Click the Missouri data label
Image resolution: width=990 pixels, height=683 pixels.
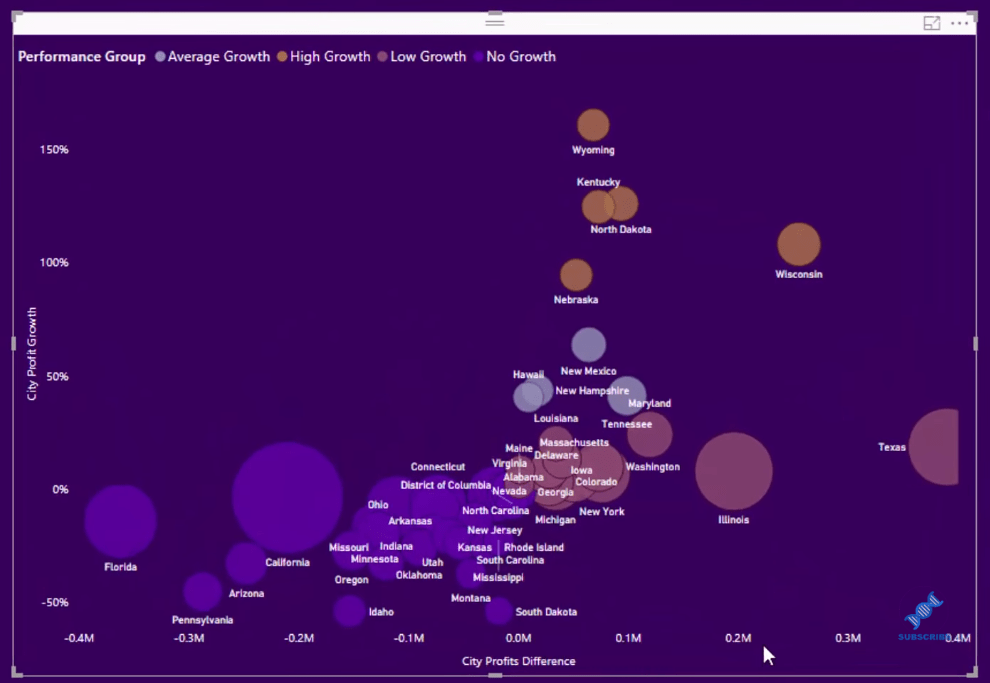(349, 547)
